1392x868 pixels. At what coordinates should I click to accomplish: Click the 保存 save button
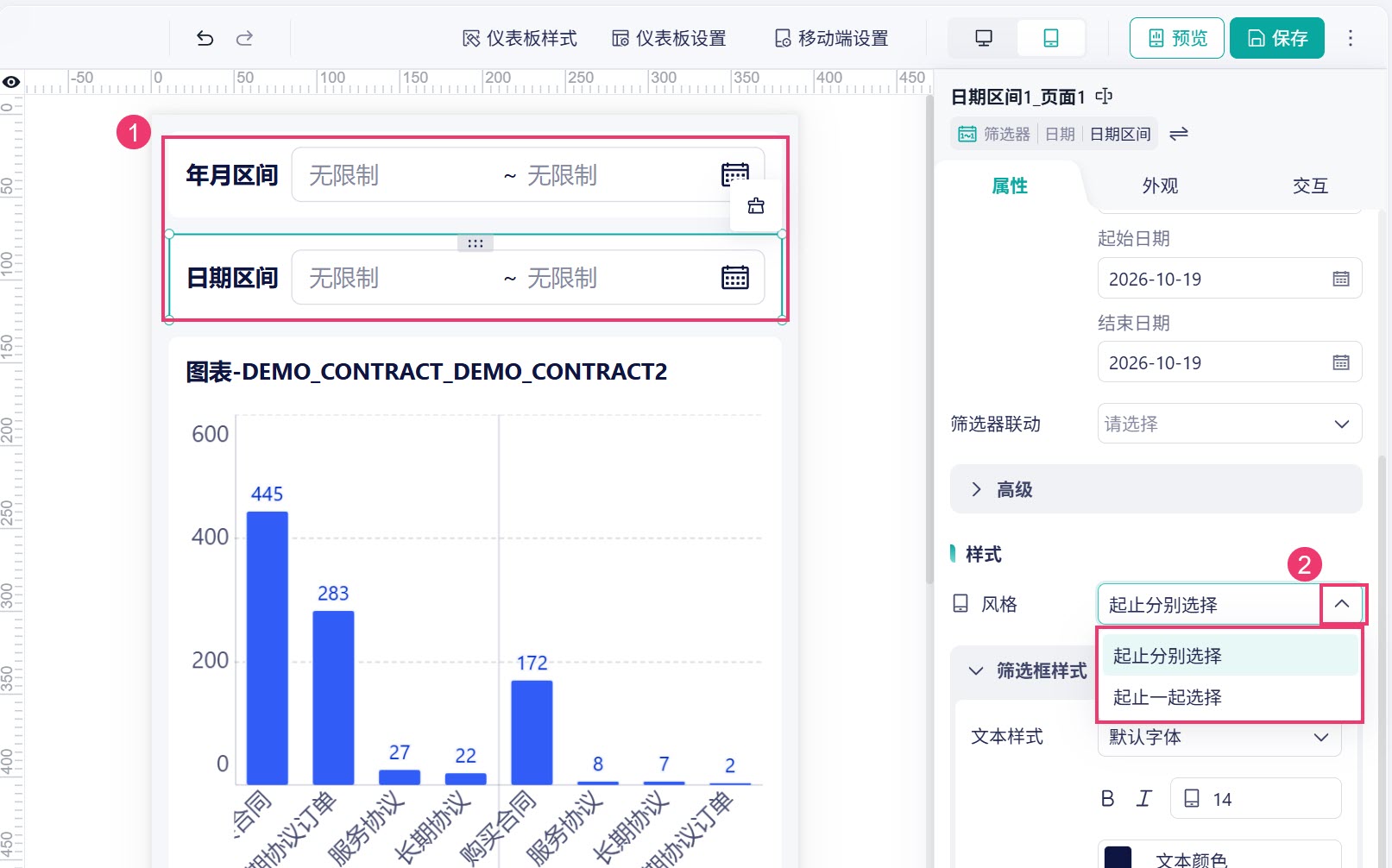click(1277, 38)
